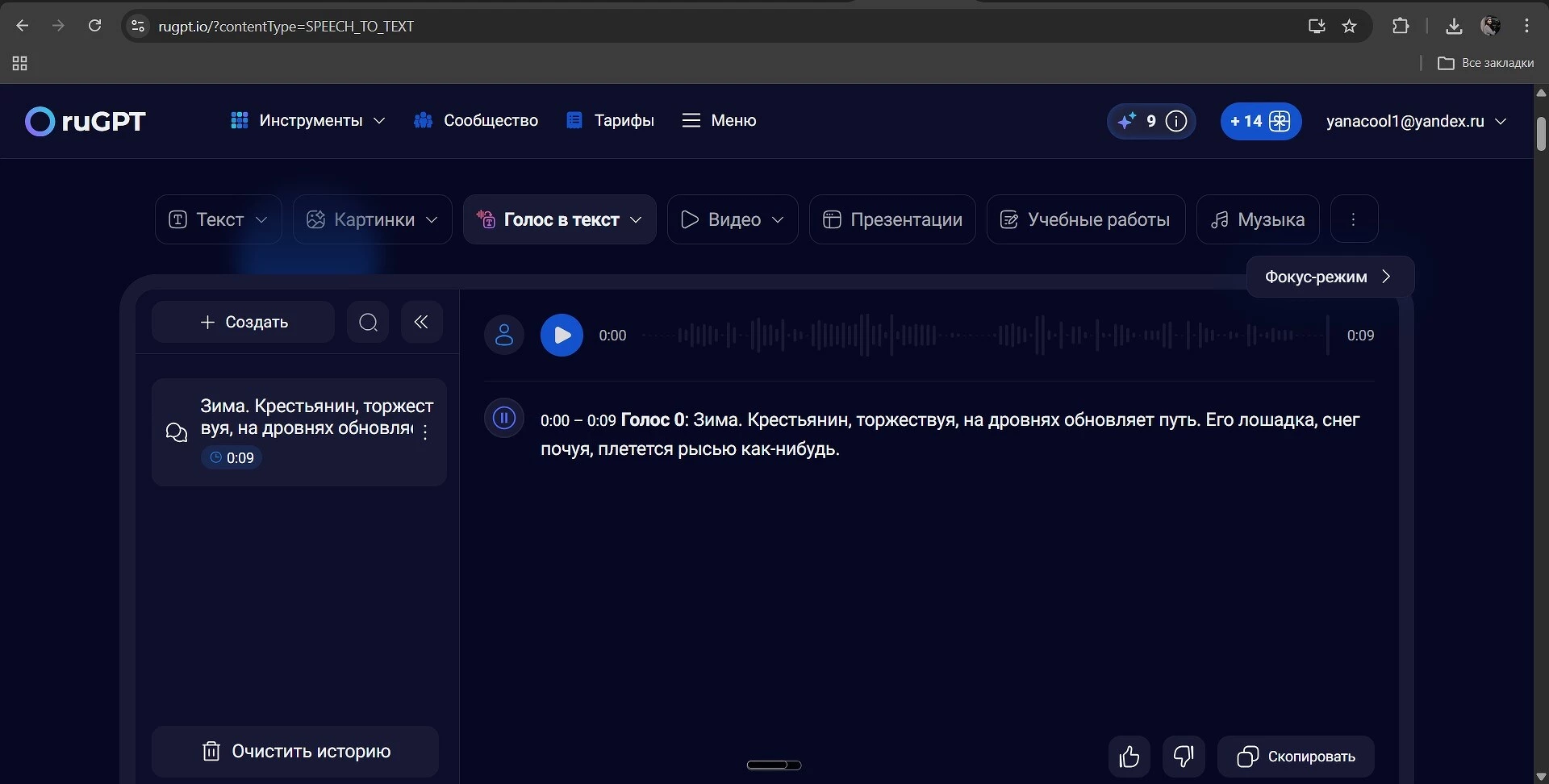
Task: Open the more categories three-dot button
Action: click(x=1353, y=219)
